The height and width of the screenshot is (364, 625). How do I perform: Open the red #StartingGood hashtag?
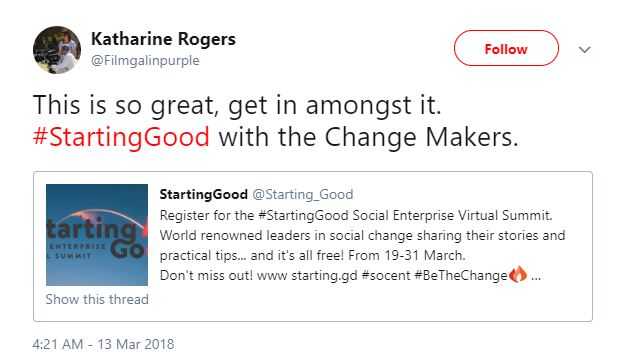coord(121,137)
